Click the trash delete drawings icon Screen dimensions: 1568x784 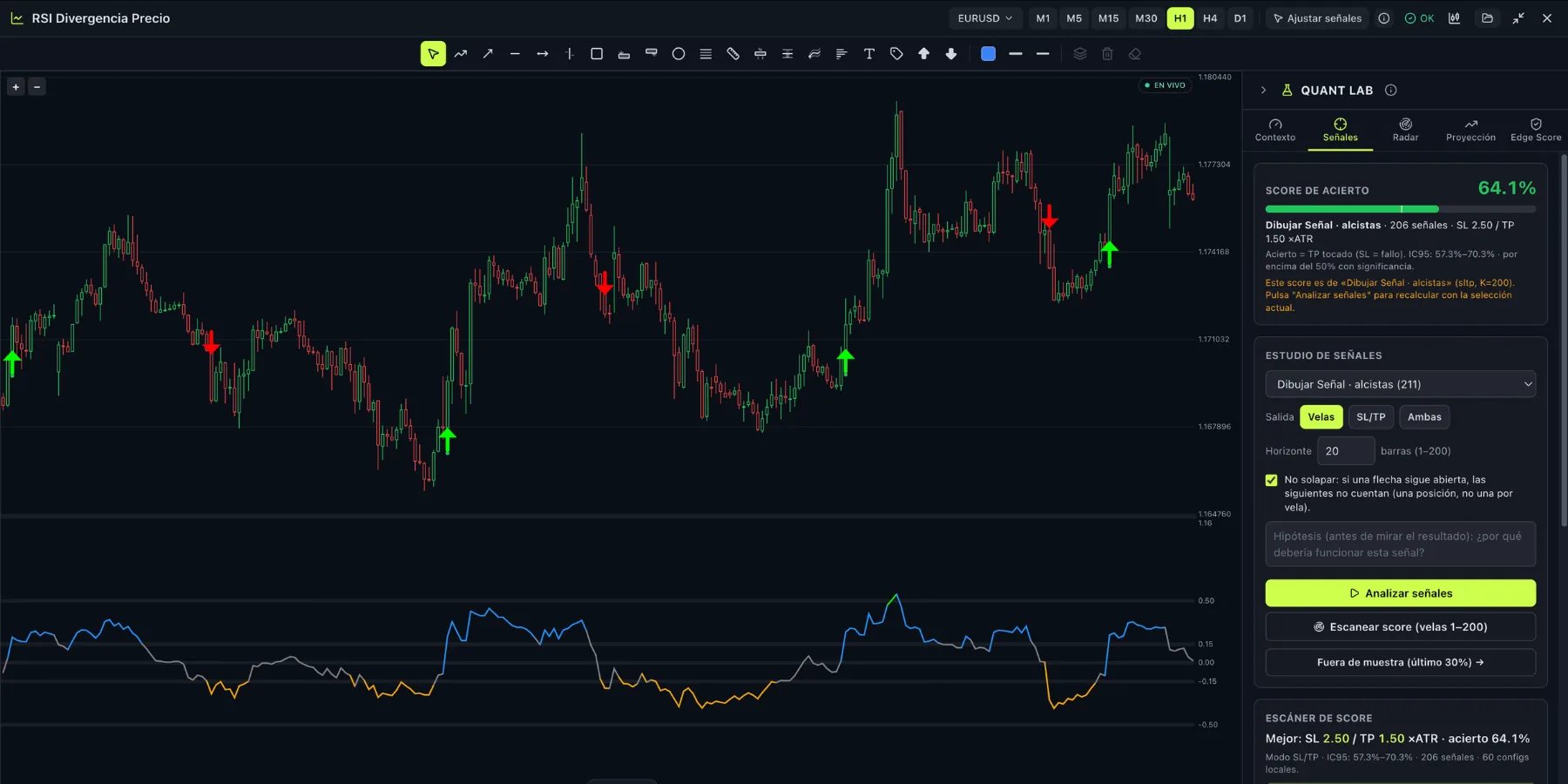point(1107,54)
